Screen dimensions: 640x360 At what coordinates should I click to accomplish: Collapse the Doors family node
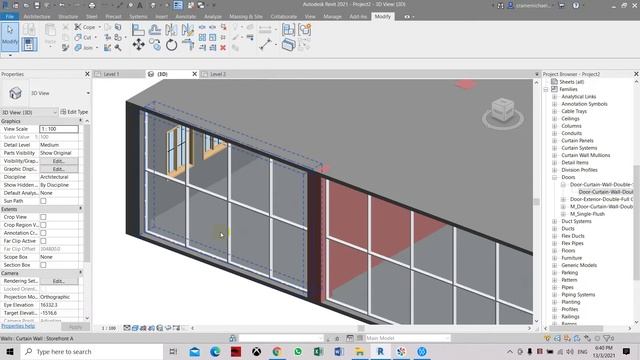click(555, 177)
